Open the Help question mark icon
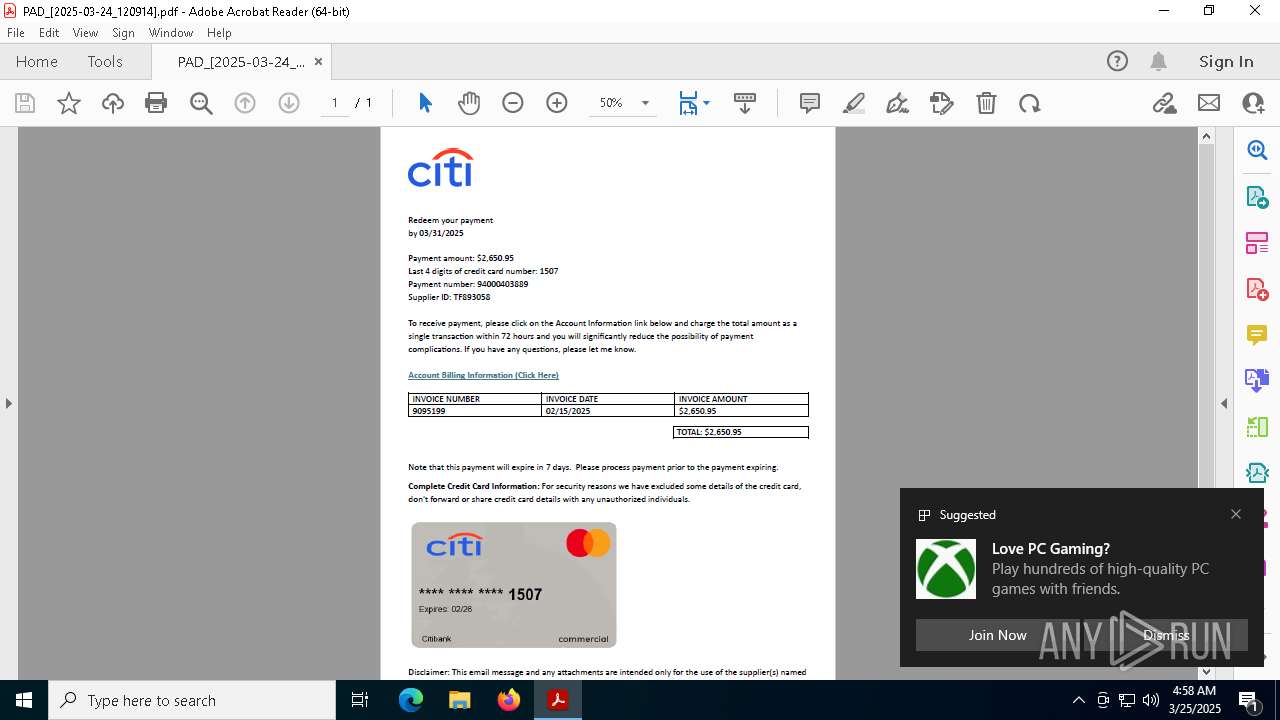The height and width of the screenshot is (720, 1280). tap(1117, 61)
